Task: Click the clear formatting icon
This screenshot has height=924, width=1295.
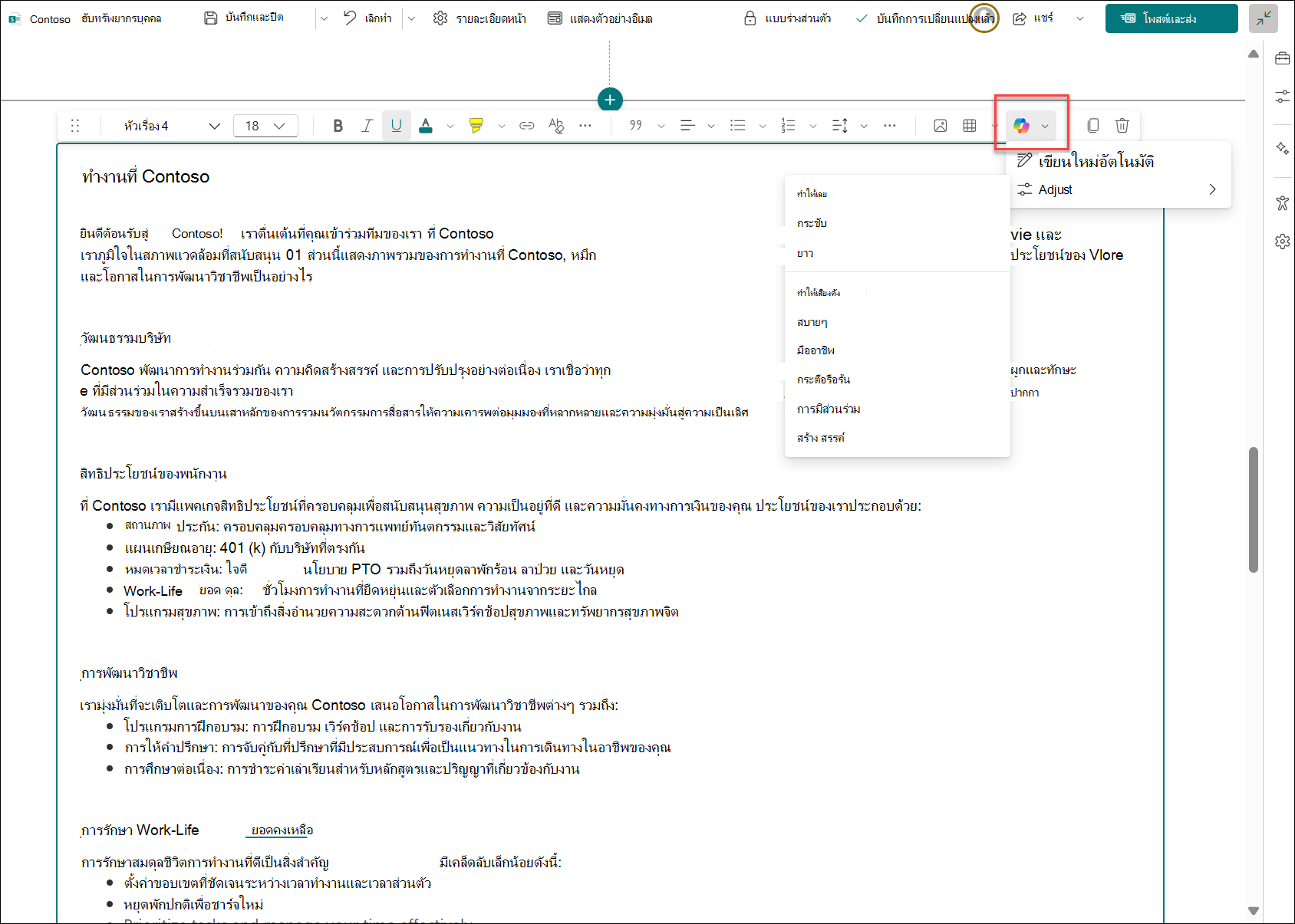Action: [556, 126]
